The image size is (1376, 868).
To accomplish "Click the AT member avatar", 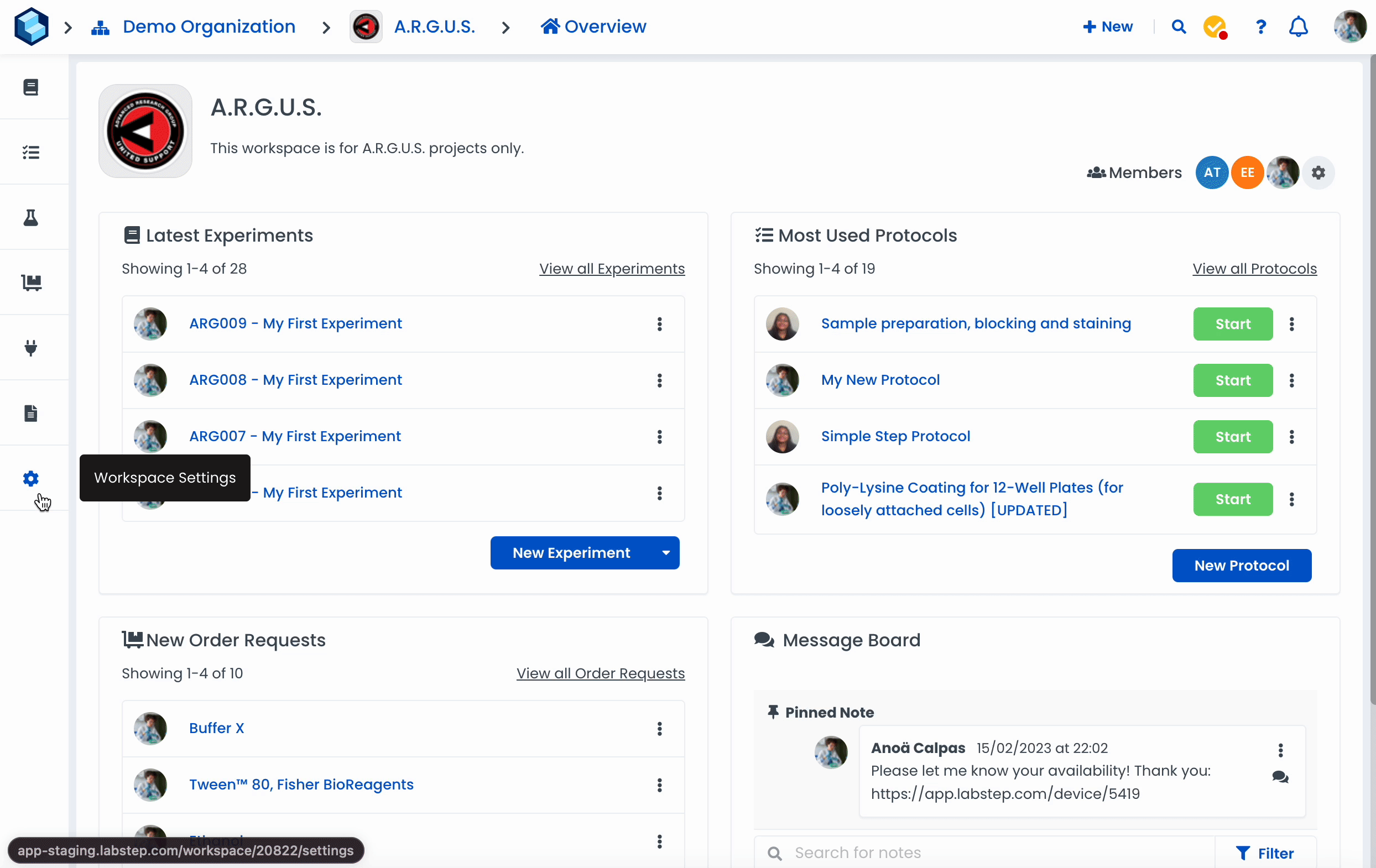I will tap(1211, 172).
